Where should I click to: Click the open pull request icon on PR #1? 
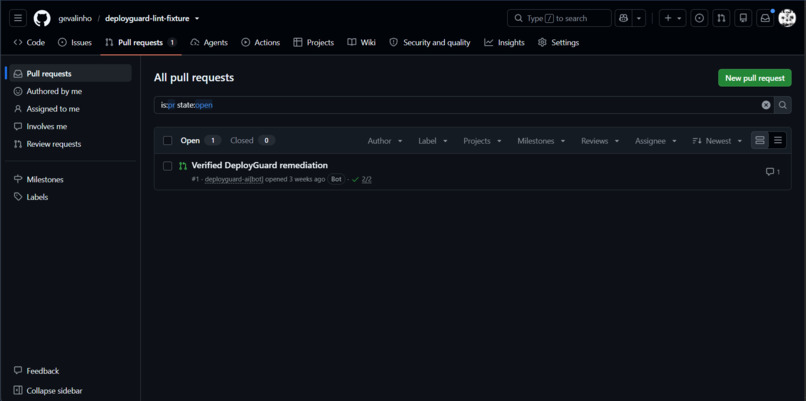coord(182,166)
